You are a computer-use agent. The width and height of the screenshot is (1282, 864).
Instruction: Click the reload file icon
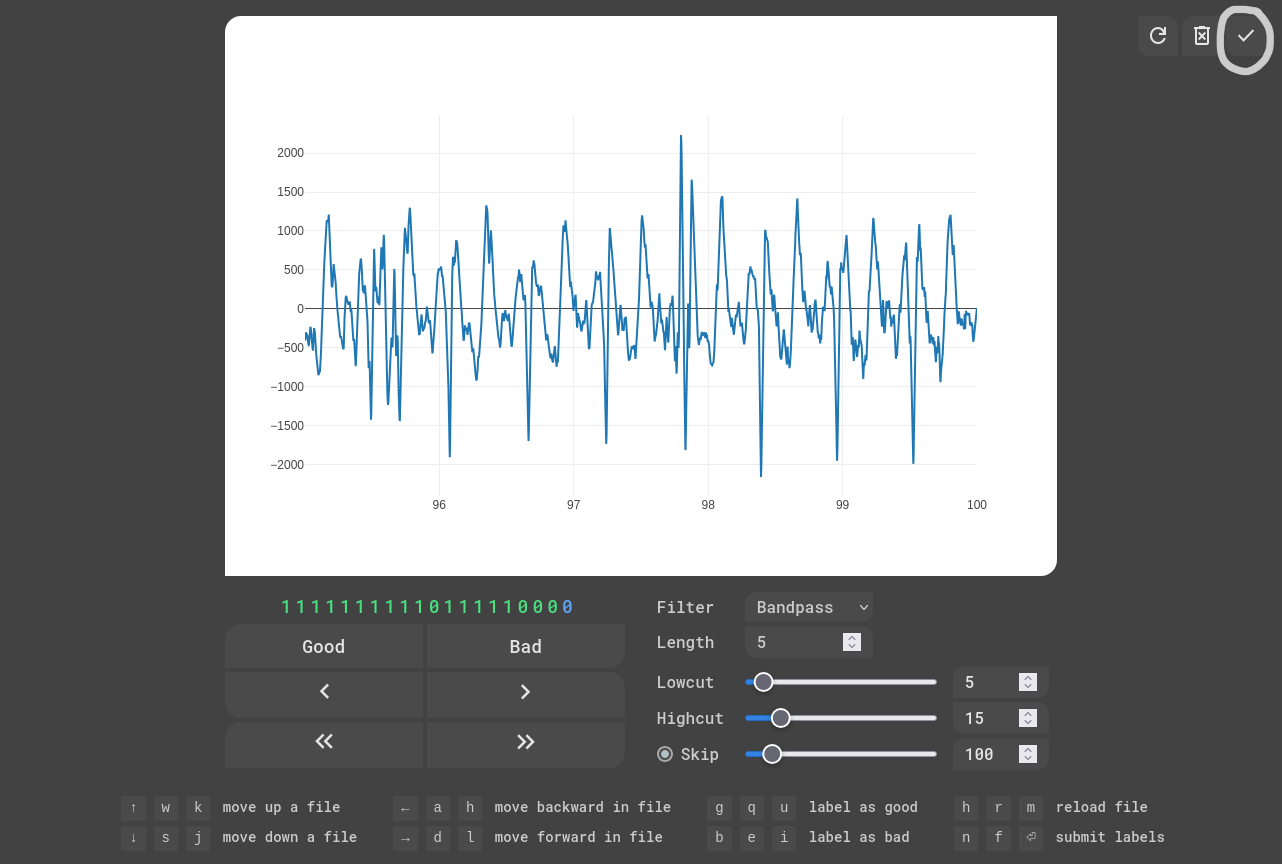[x=1158, y=36]
